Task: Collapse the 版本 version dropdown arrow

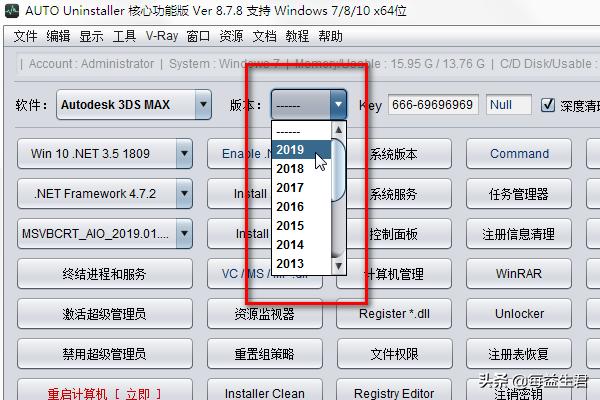Action: [338, 104]
